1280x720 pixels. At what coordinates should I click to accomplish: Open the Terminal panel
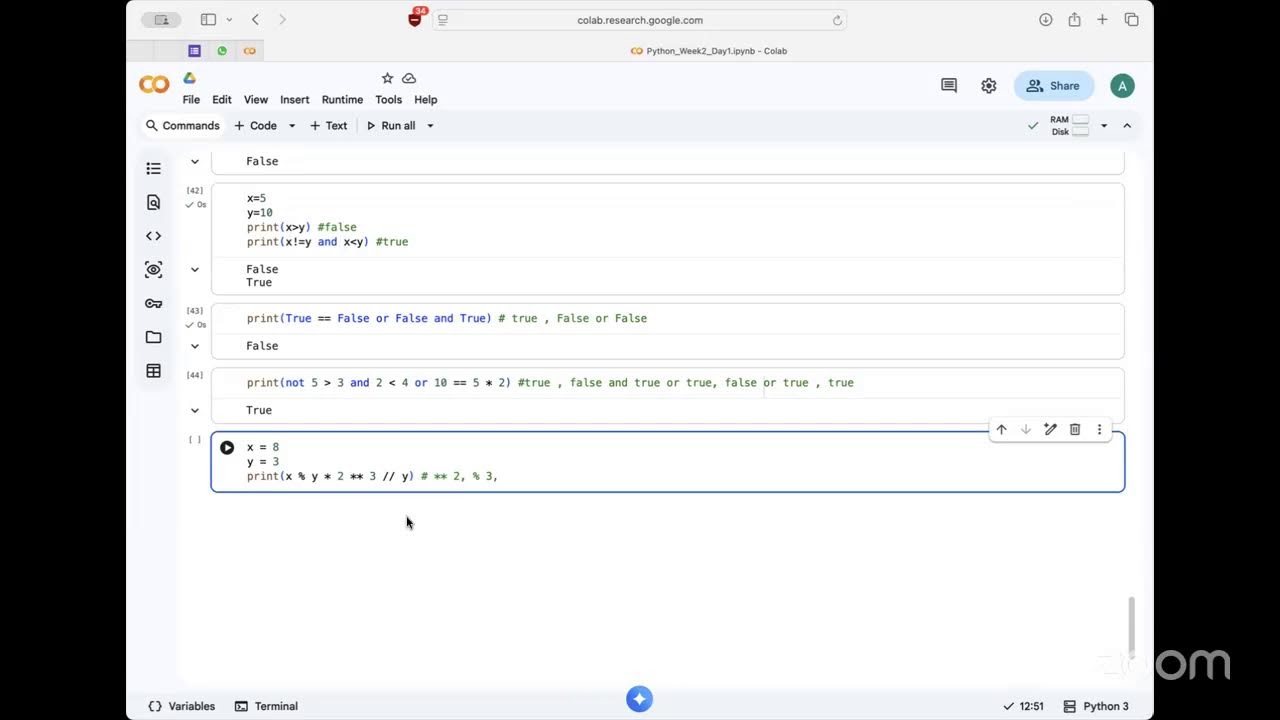[266, 706]
